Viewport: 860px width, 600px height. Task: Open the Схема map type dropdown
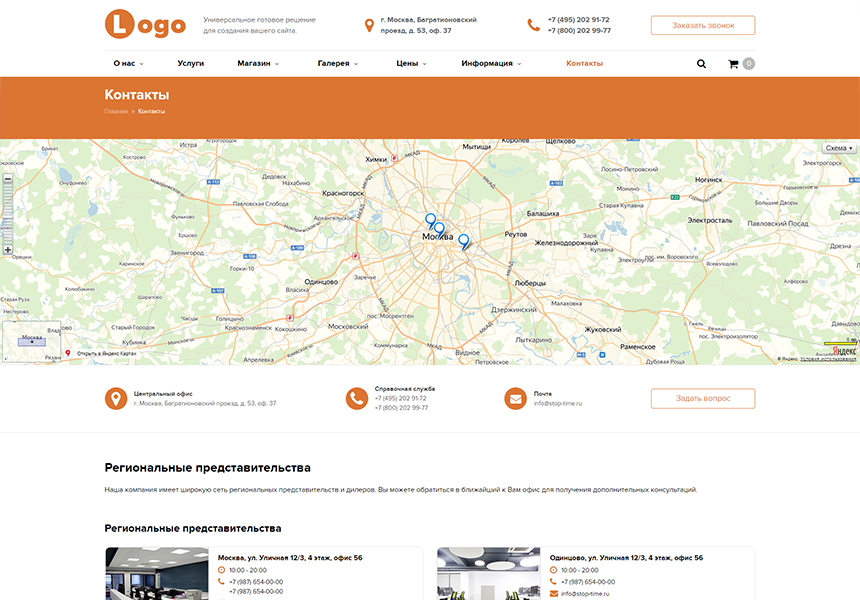(838, 148)
